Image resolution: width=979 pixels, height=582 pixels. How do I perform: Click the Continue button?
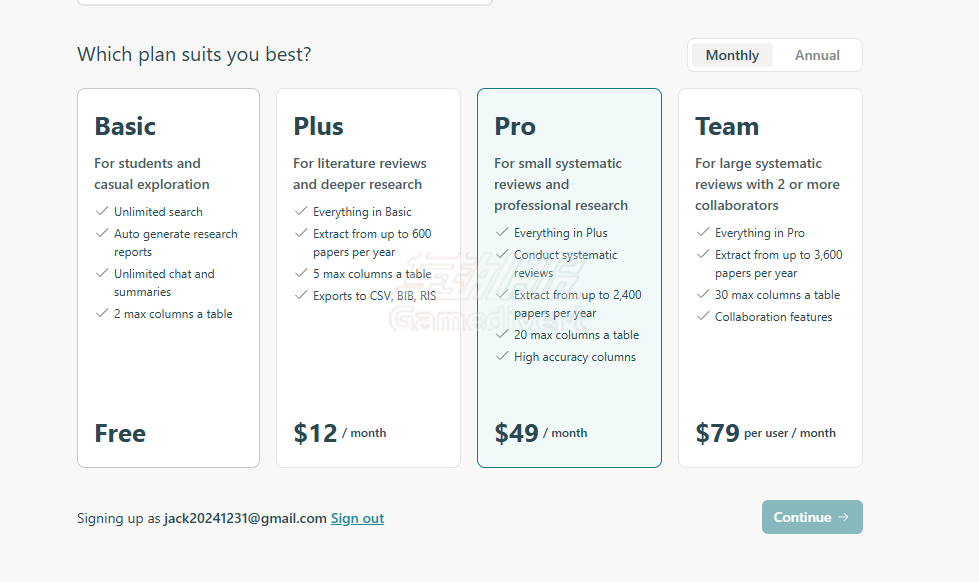[x=812, y=517]
